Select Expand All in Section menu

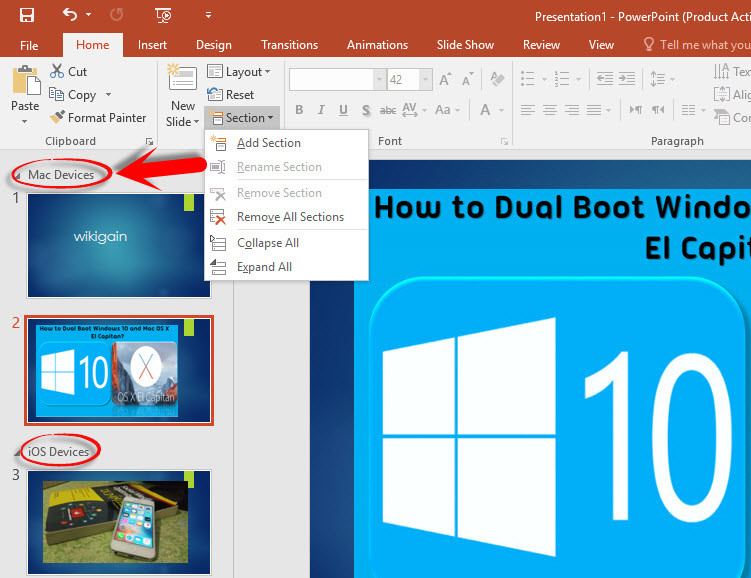287,267
